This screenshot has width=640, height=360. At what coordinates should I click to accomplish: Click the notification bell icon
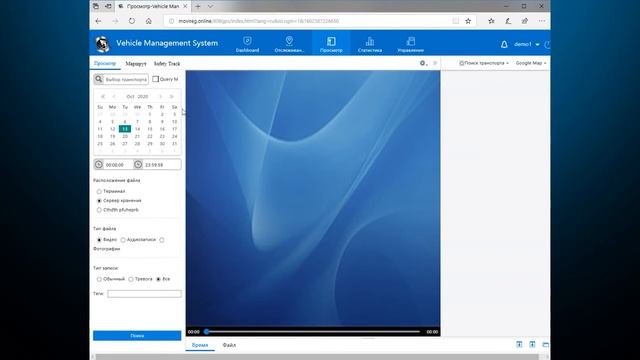tap(504, 44)
